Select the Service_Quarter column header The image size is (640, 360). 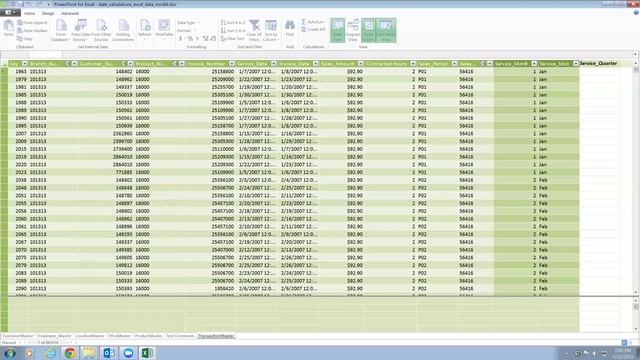598,64
